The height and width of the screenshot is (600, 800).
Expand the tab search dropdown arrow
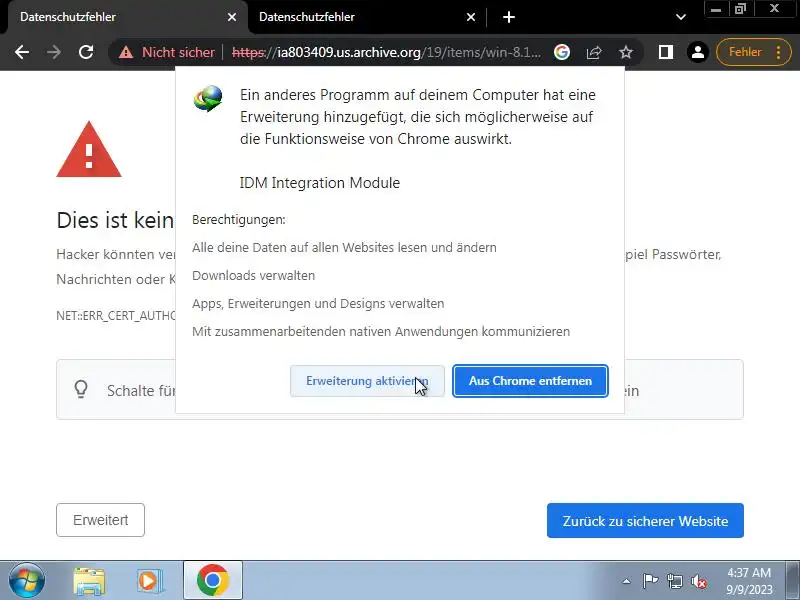(681, 17)
